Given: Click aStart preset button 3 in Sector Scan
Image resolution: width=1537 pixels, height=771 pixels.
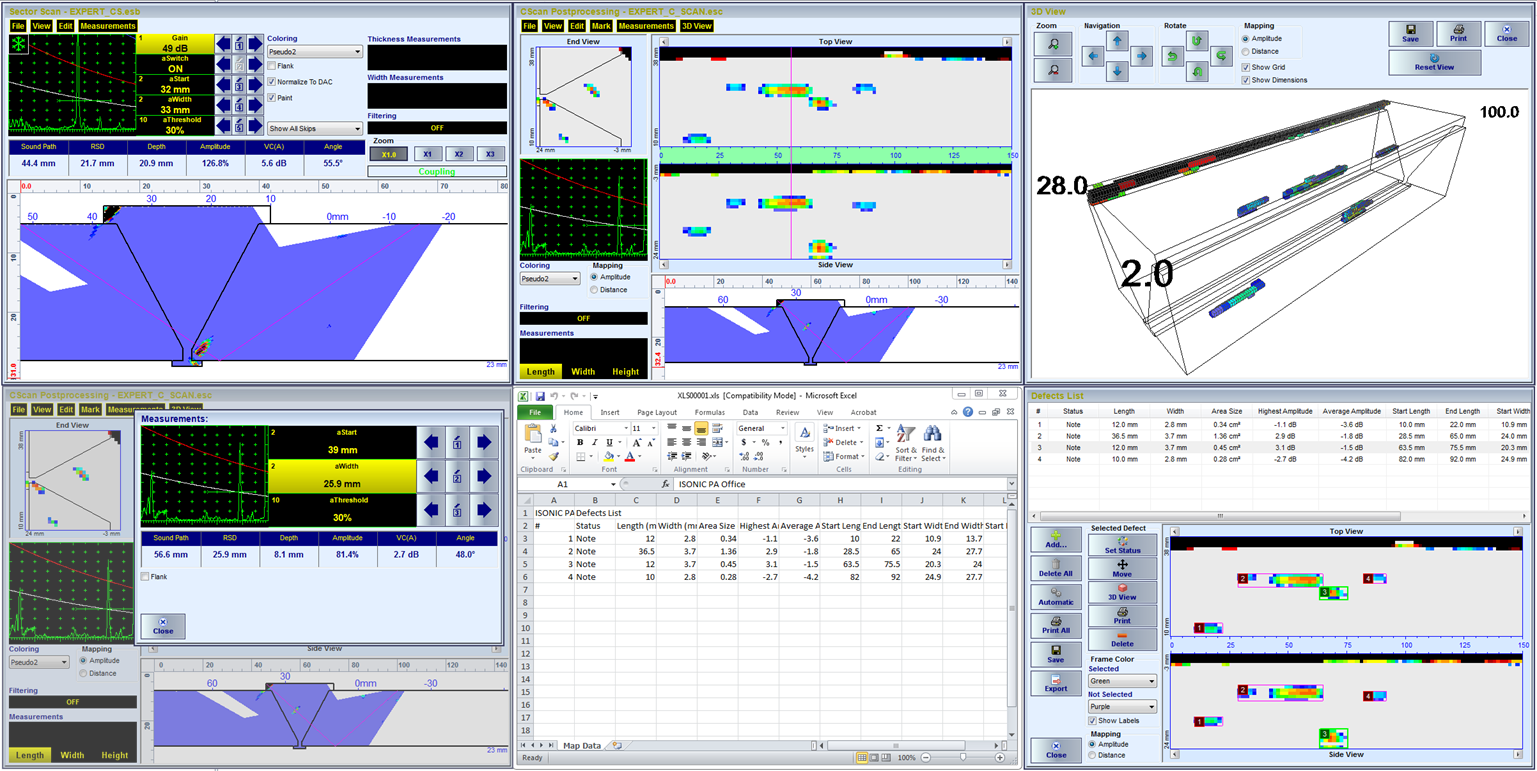Looking at the screenshot, I should pos(240,85).
